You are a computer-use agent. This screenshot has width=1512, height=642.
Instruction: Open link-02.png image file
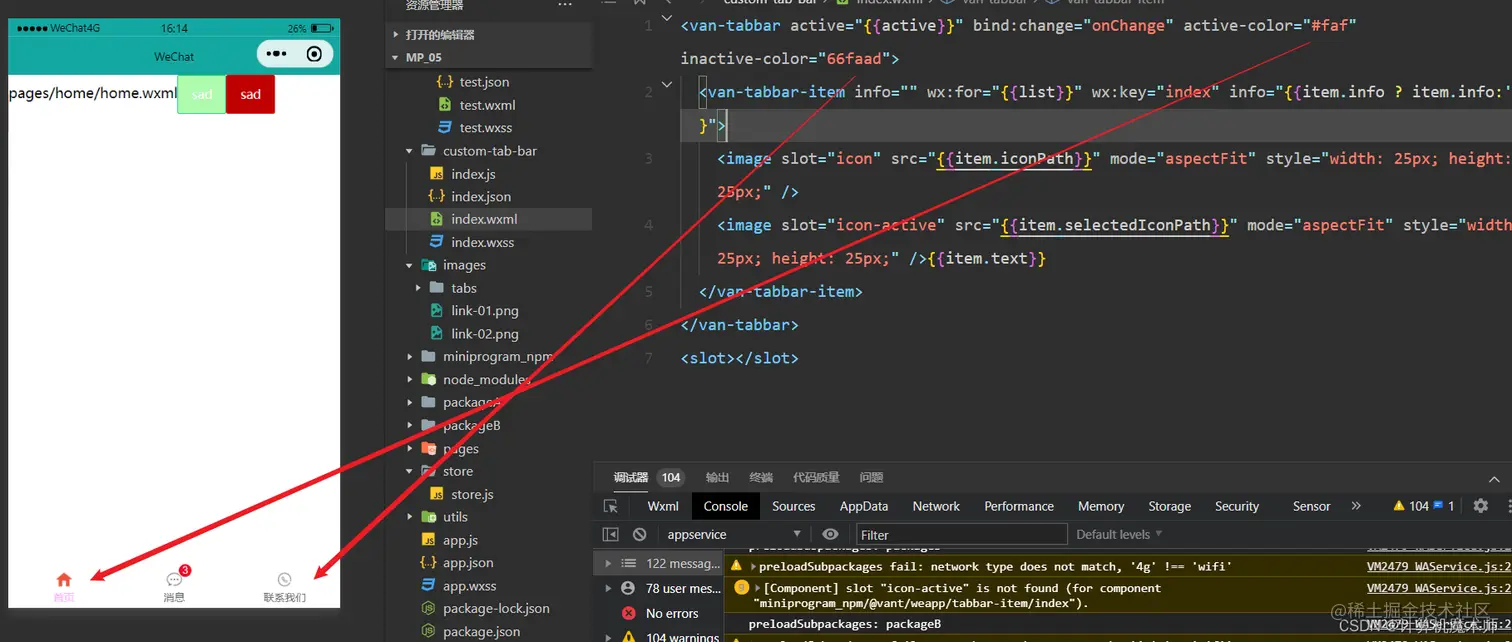[x=485, y=334]
